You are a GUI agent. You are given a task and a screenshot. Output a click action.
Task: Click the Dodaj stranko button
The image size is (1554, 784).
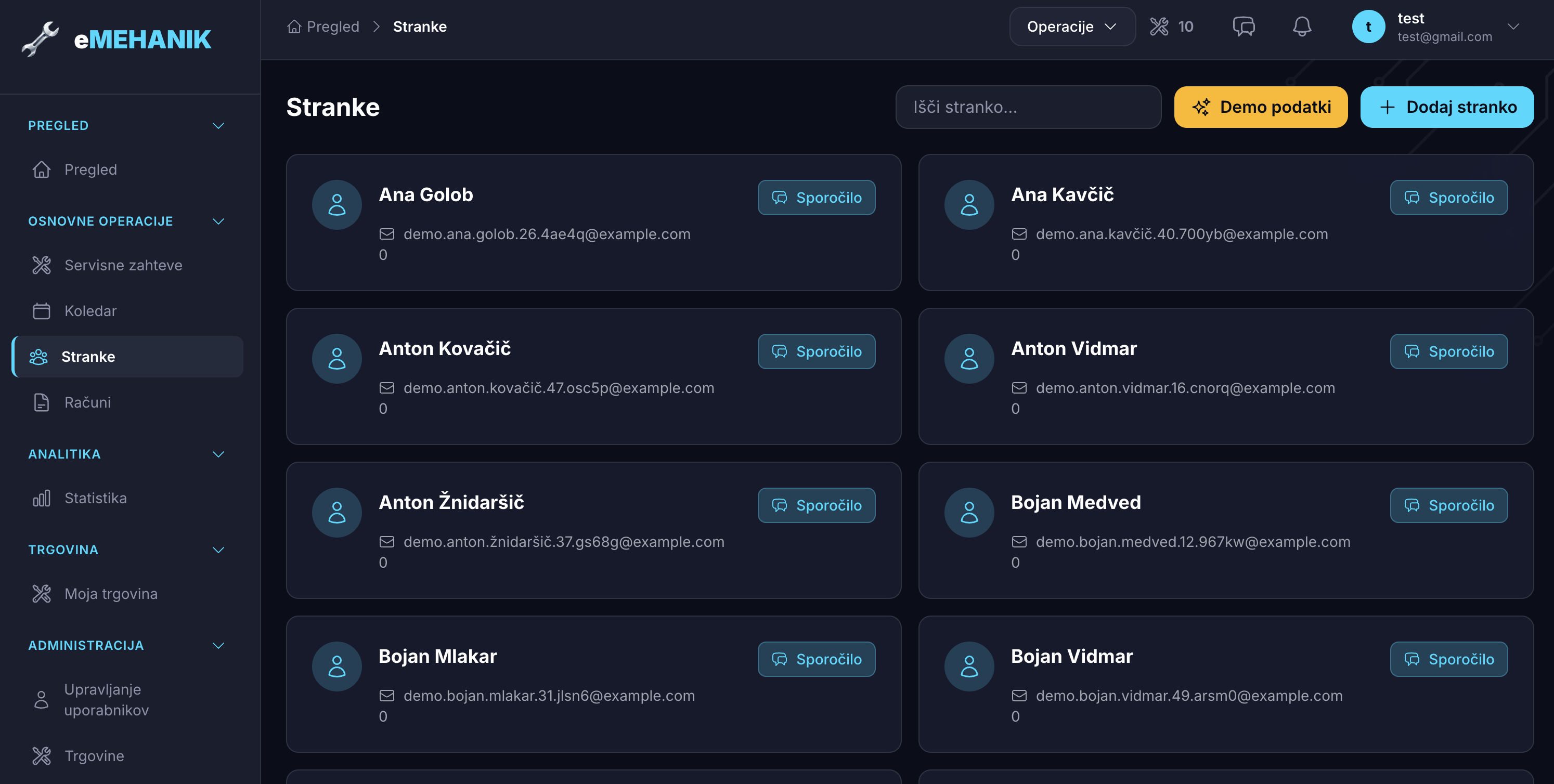point(1447,107)
